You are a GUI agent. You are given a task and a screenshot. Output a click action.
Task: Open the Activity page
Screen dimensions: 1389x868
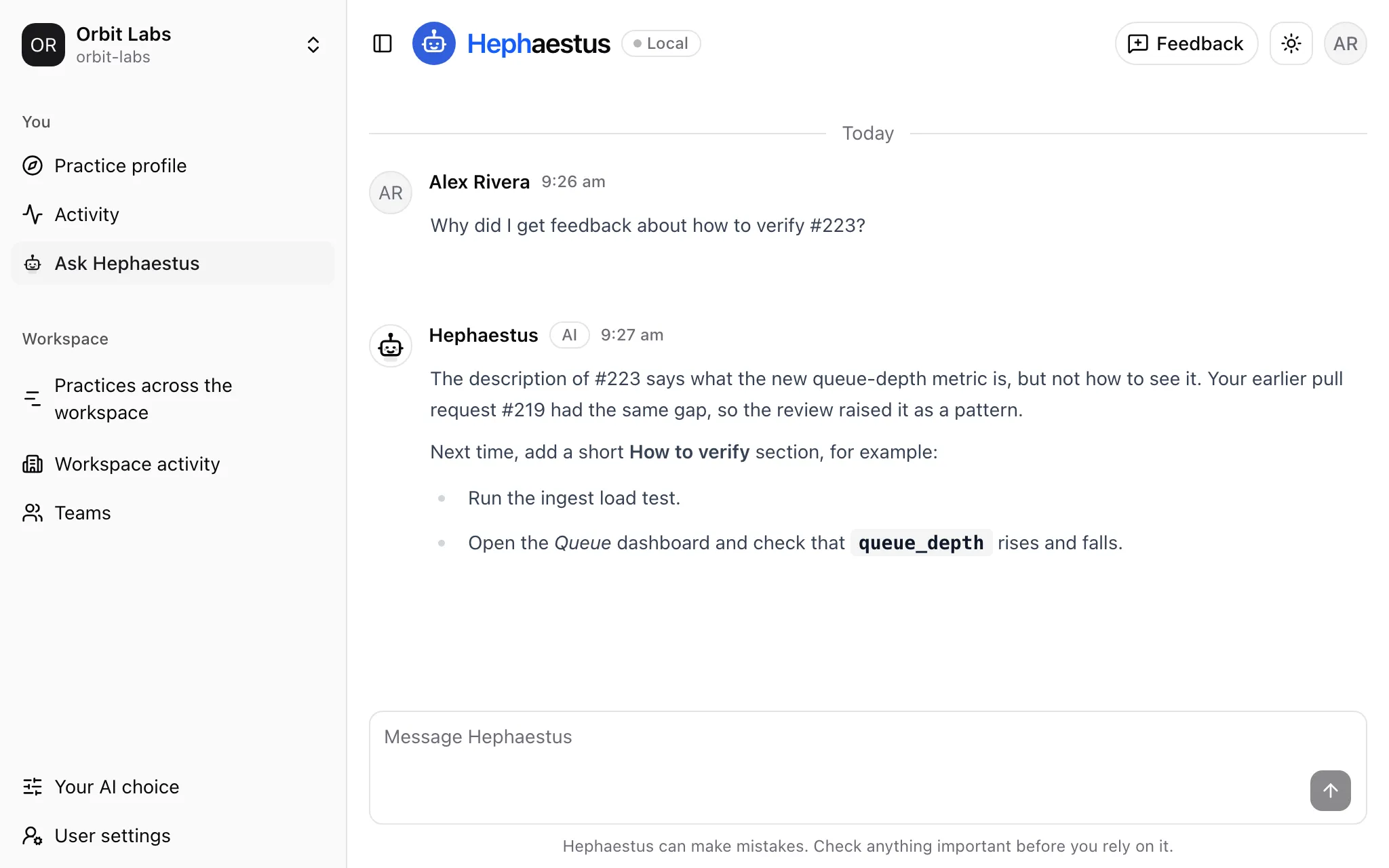(173, 214)
